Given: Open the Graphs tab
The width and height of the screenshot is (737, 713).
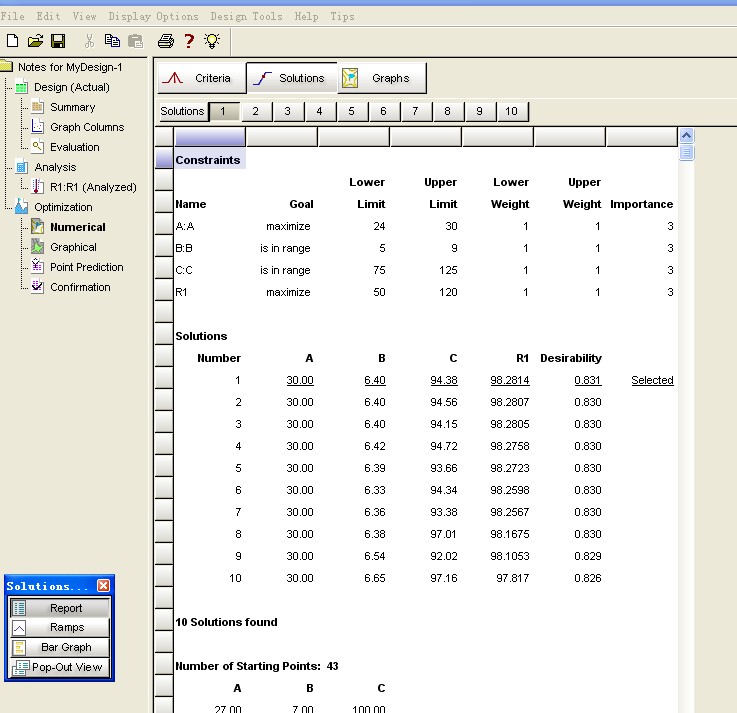Looking at the screenshot, I should pyautogui.click(x=380, y=78).
